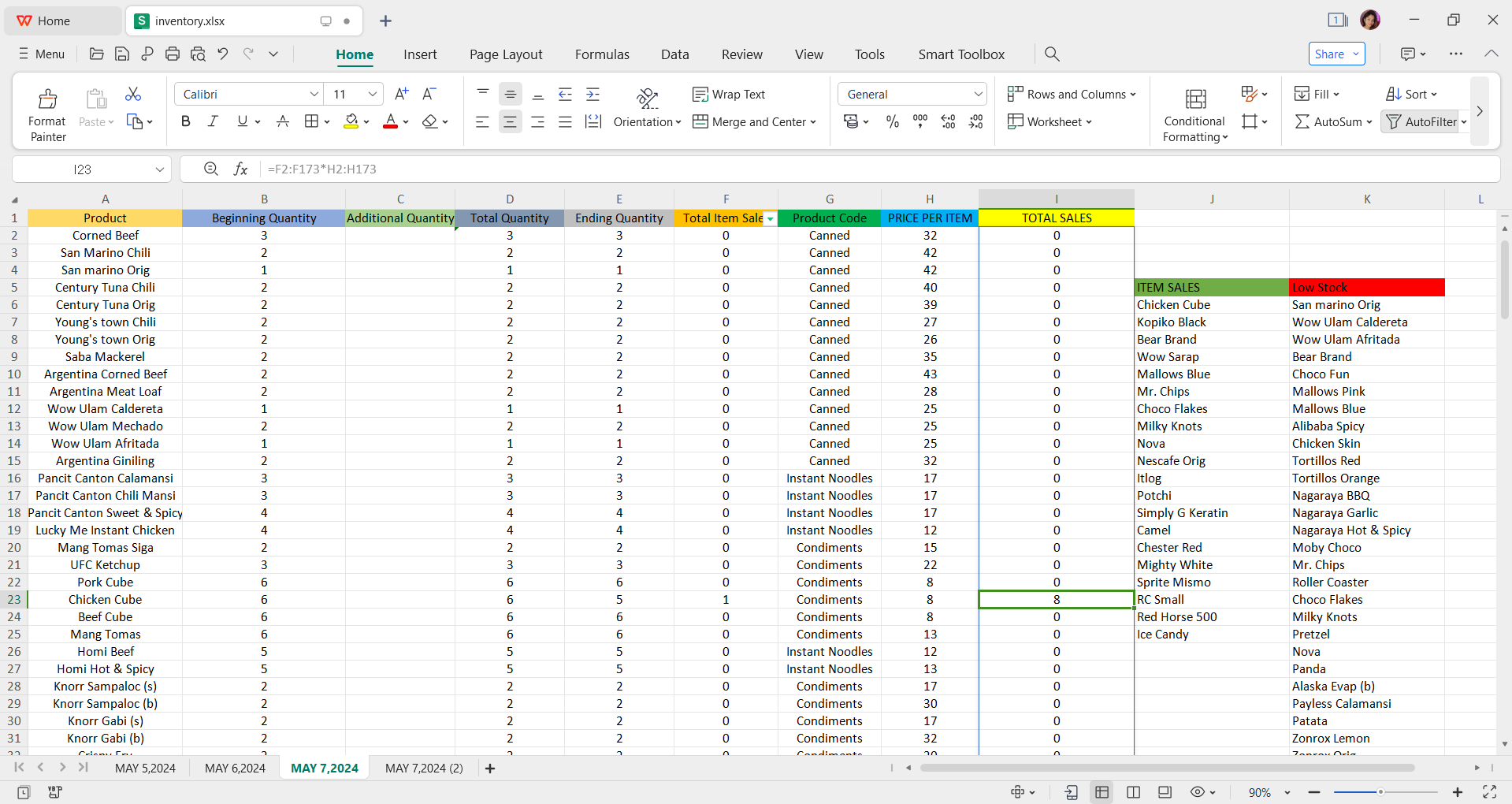Open the Data ribbon tab
The height and width of the screenshot is (804, 1512).
pos(674,54)
